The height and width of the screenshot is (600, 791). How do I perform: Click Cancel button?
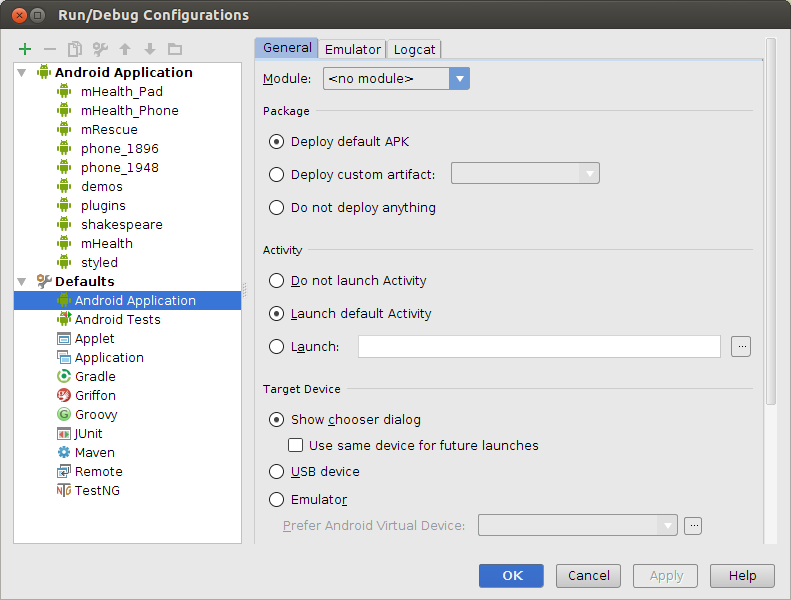[588, 576]
